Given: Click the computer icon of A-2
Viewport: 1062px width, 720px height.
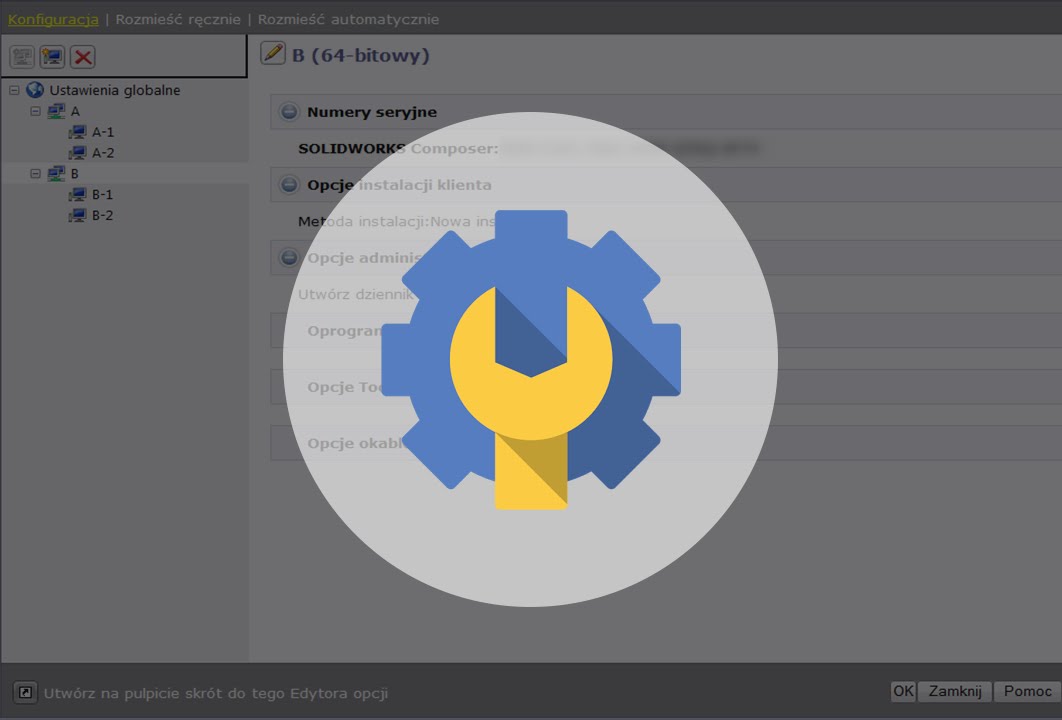Looking at the screenshot, I should (77, 152).
